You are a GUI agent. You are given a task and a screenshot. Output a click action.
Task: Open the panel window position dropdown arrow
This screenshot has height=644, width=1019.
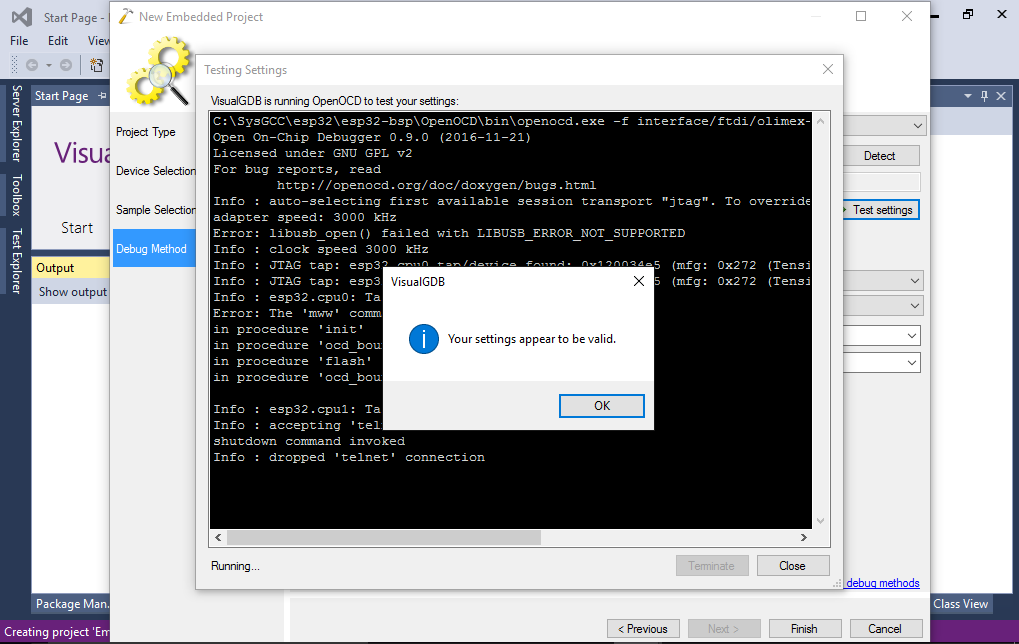[x=968, y=96]
